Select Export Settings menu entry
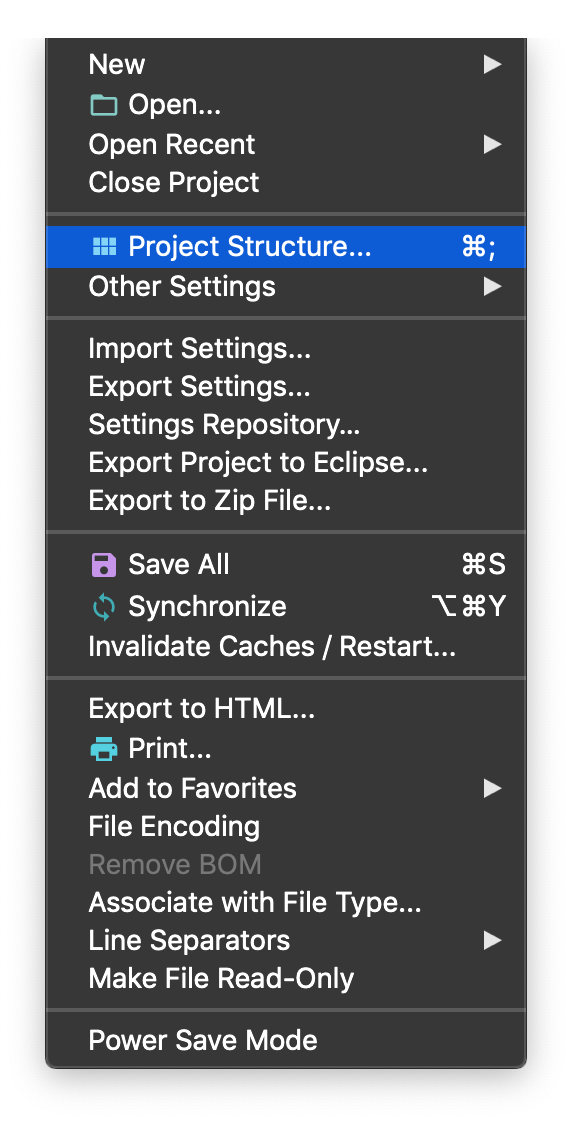The height and width of the screenshot is (1122, 572). coord(286,387)
